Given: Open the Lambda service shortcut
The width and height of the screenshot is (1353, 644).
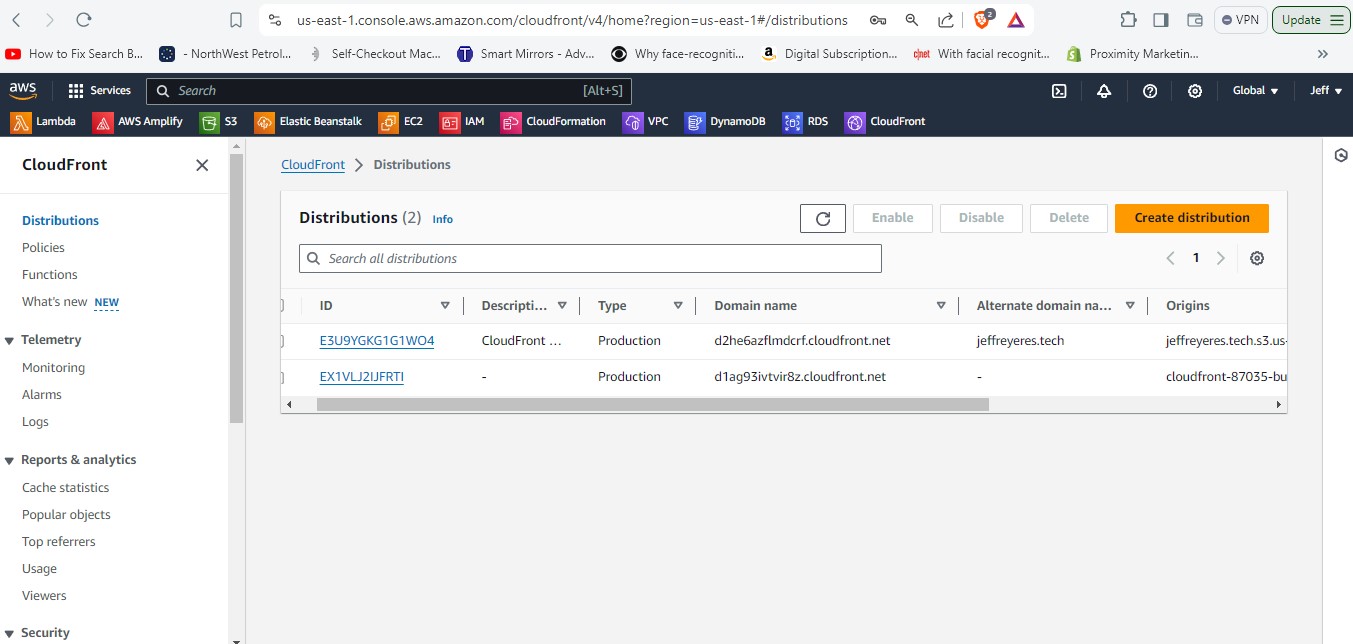Looking at the screenshot, I should [x=43, y=122].
